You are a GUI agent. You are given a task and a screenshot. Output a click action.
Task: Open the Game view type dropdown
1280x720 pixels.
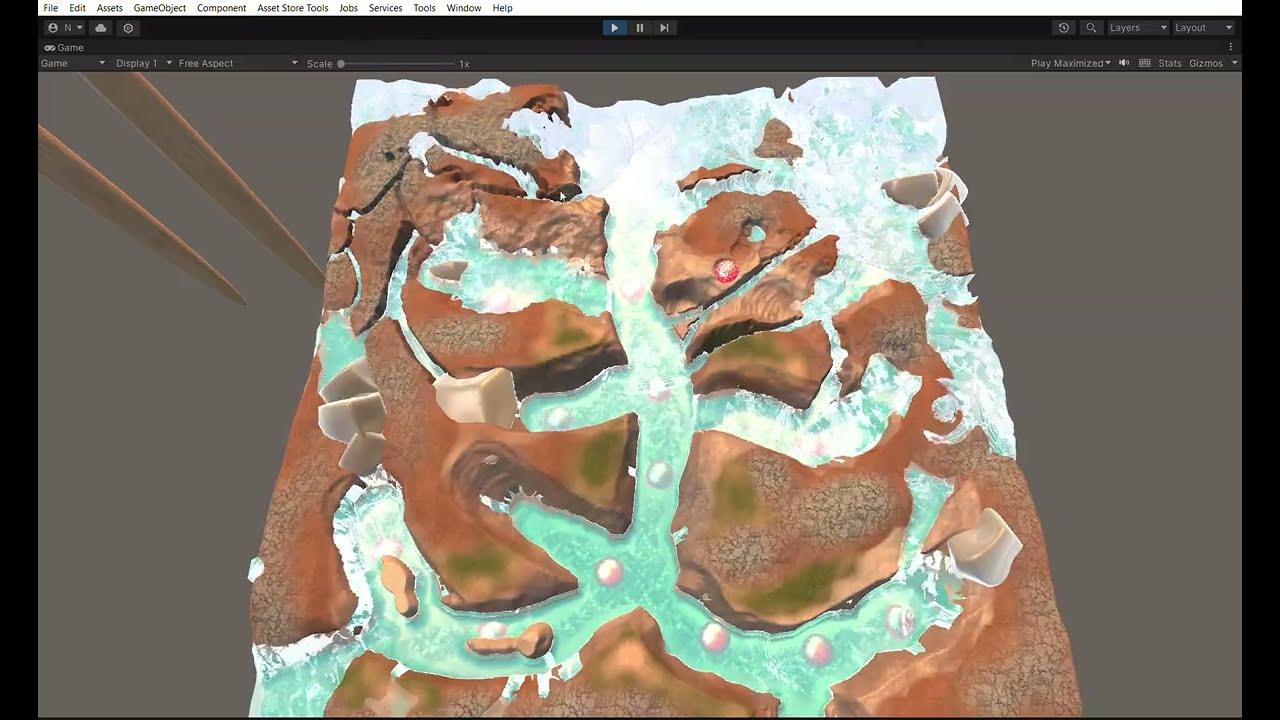pos(73,63)
